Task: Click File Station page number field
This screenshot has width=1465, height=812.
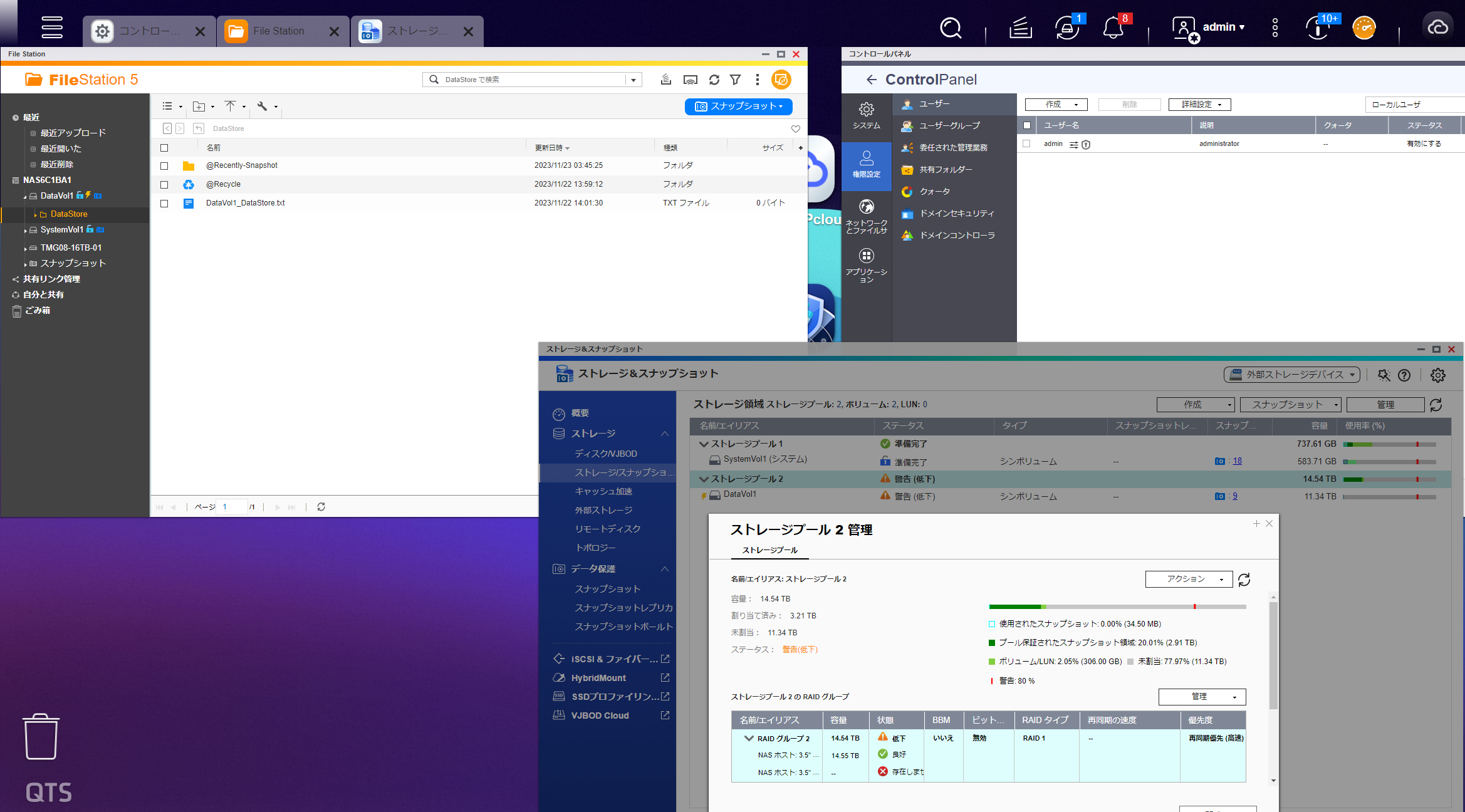Action: (232, 507)
